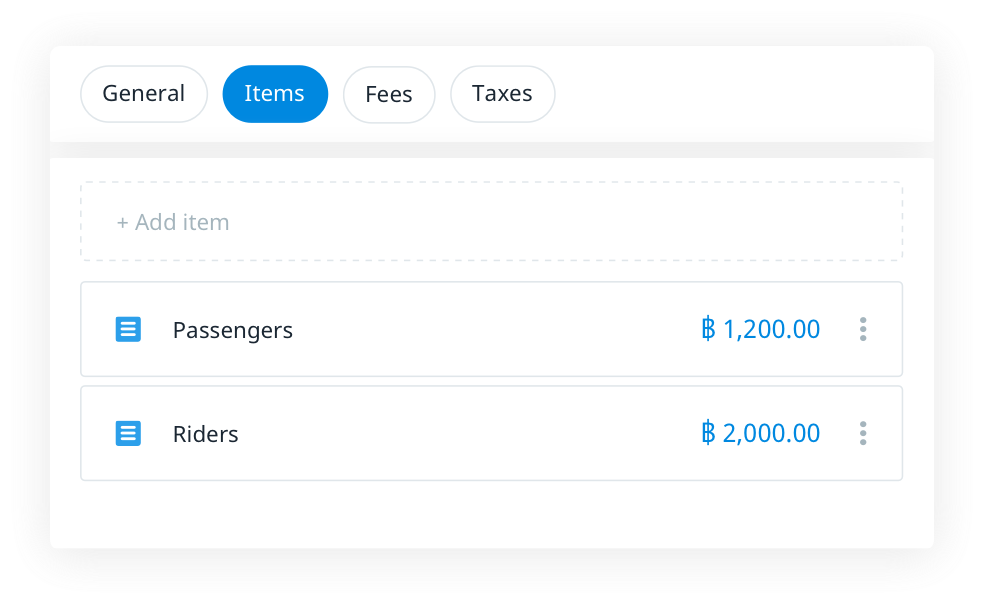Click the Add item text
This screenshot has height=604, width=984.
click(x=182, y=222)
